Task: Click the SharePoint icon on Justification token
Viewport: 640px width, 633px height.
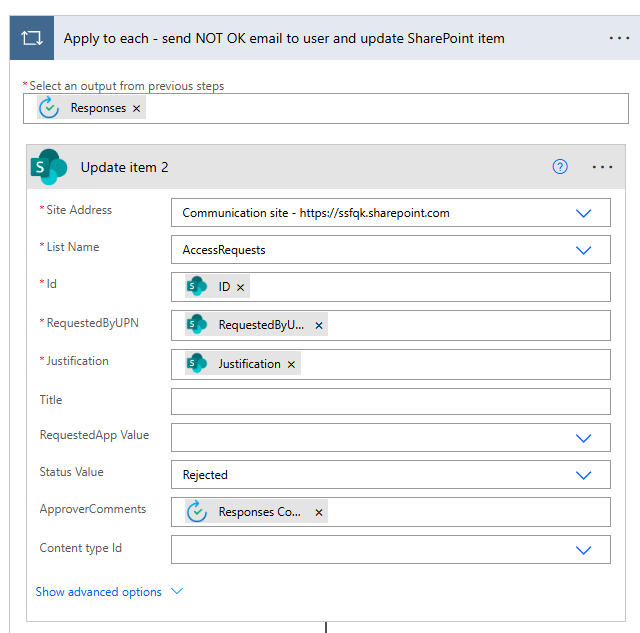Action: point(197,363)
